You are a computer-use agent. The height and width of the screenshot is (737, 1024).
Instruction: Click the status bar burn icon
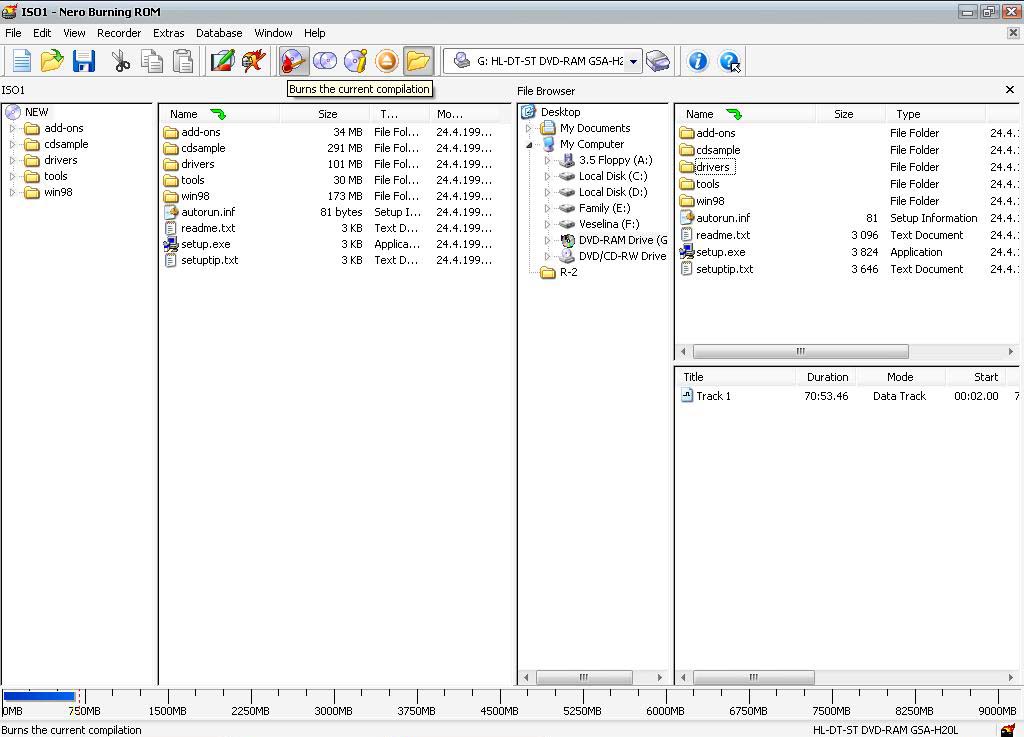(1008, 730)
